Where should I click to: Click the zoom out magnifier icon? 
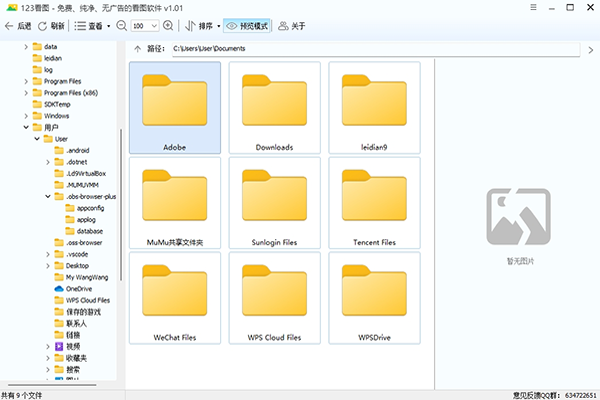121,26
